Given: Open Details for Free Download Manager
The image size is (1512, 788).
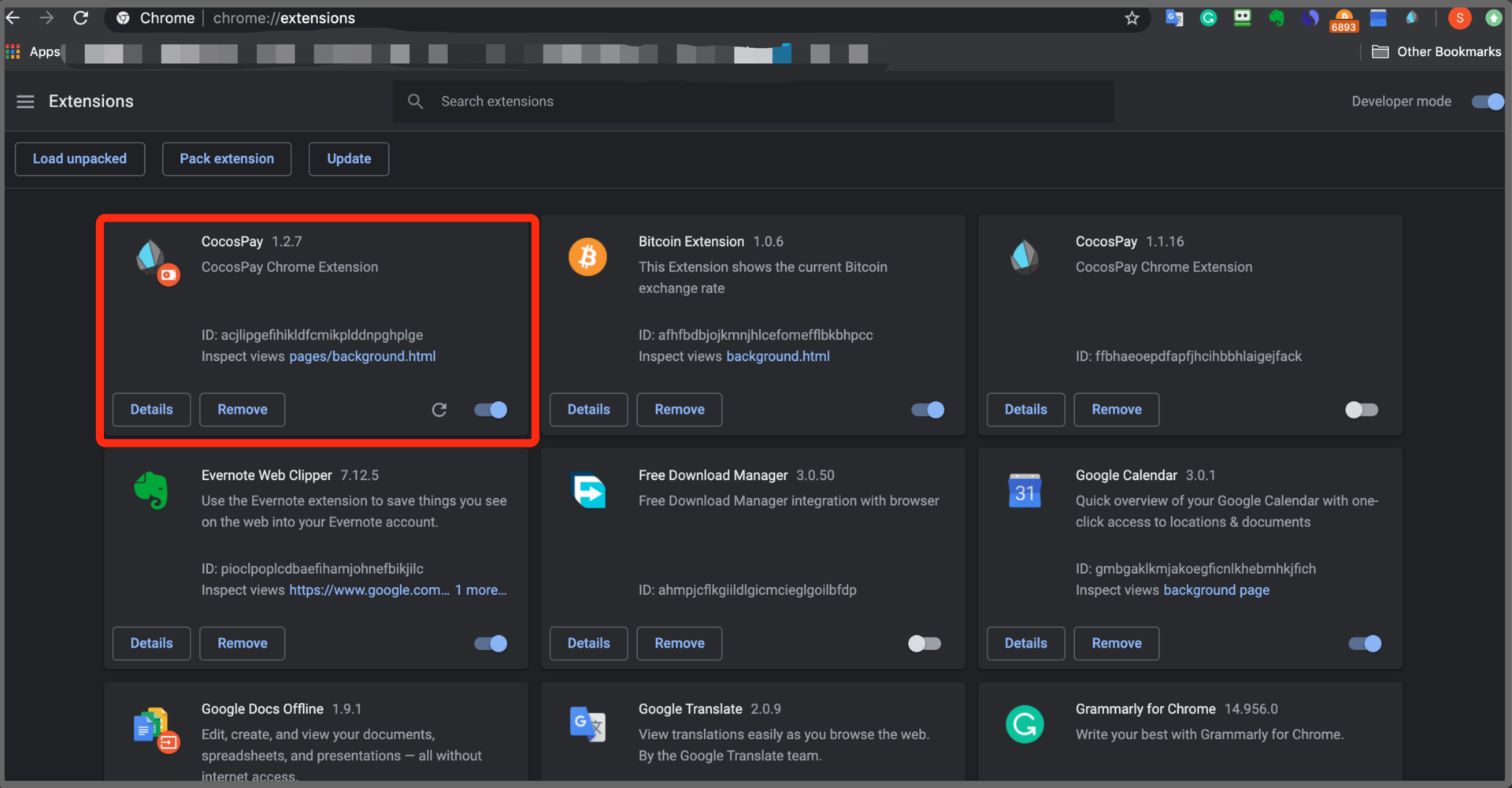Looking at the screenshot, I should [x=588, y=644].
